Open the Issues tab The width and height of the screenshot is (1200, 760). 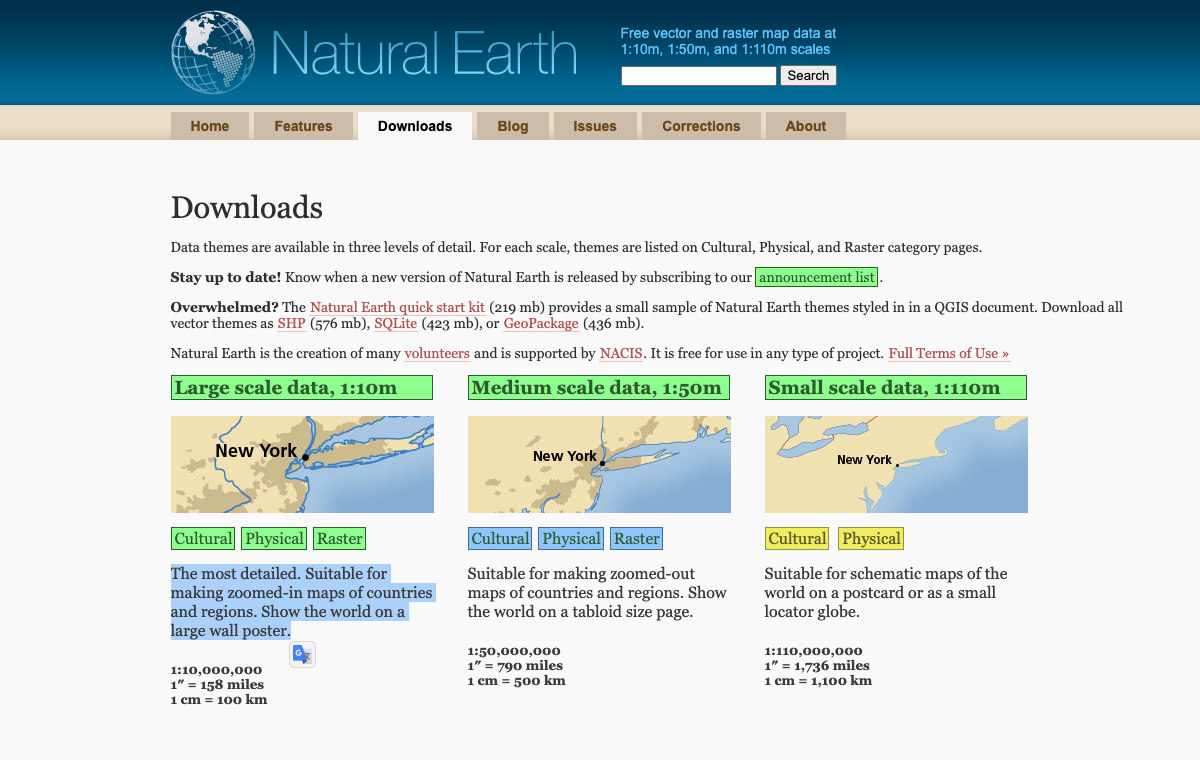(x=595, y=126)
